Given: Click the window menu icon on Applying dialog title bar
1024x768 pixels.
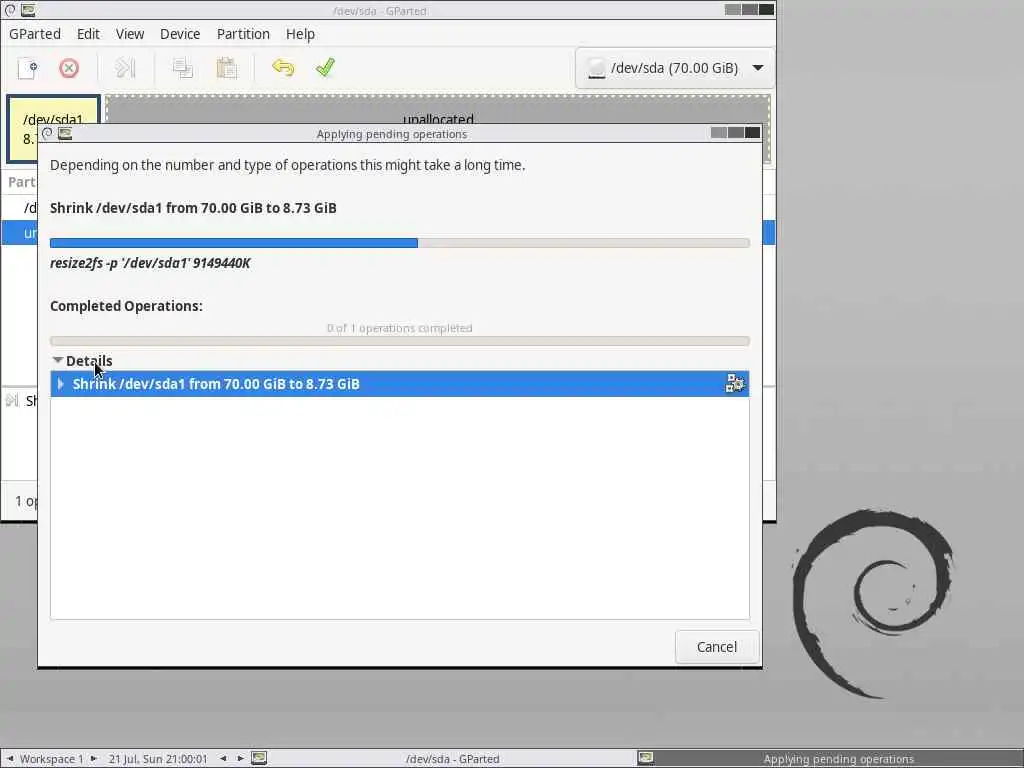Looking at the screenshot, I should click(46, 133).
